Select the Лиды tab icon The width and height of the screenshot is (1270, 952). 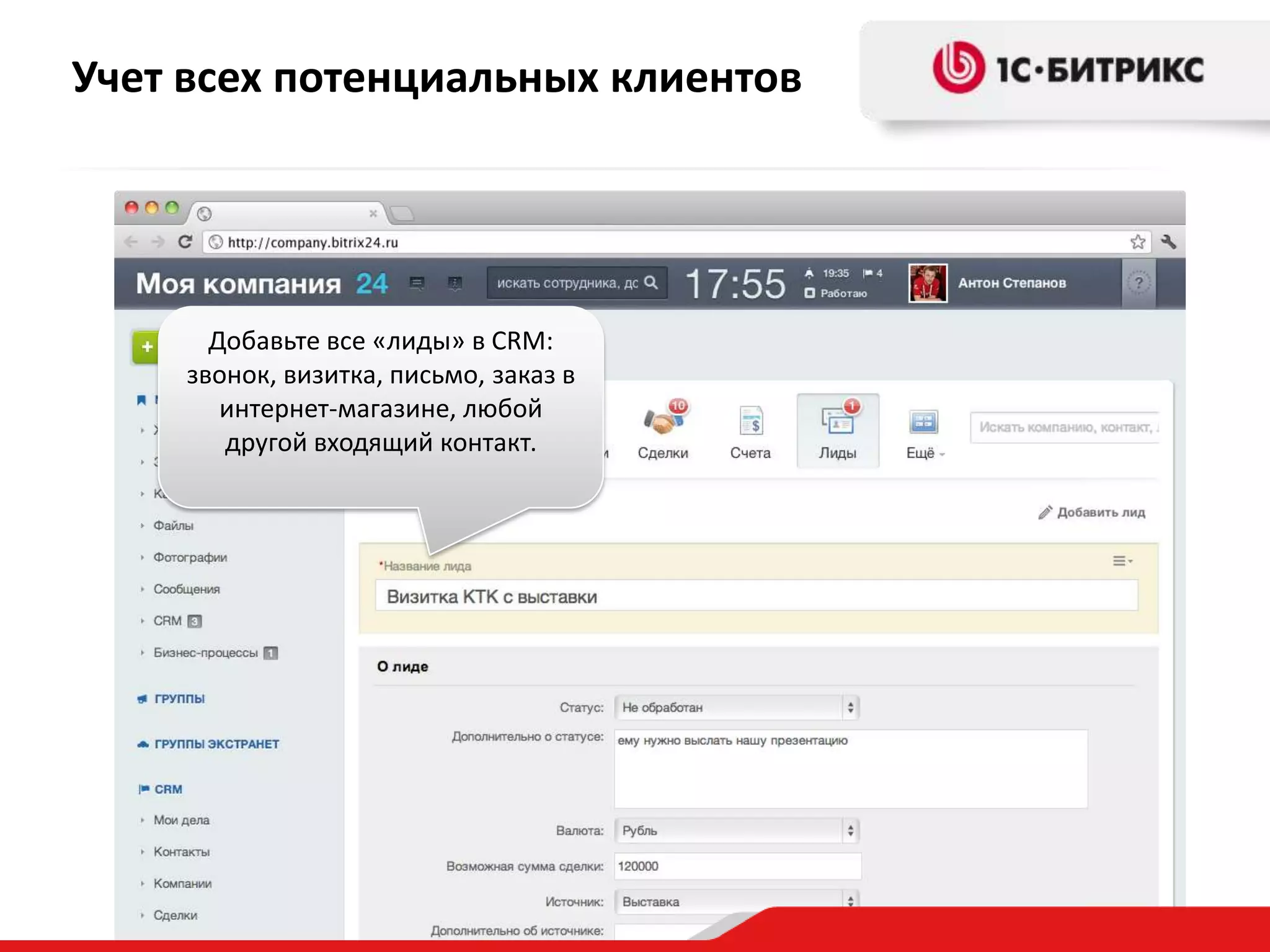(838, 431)
